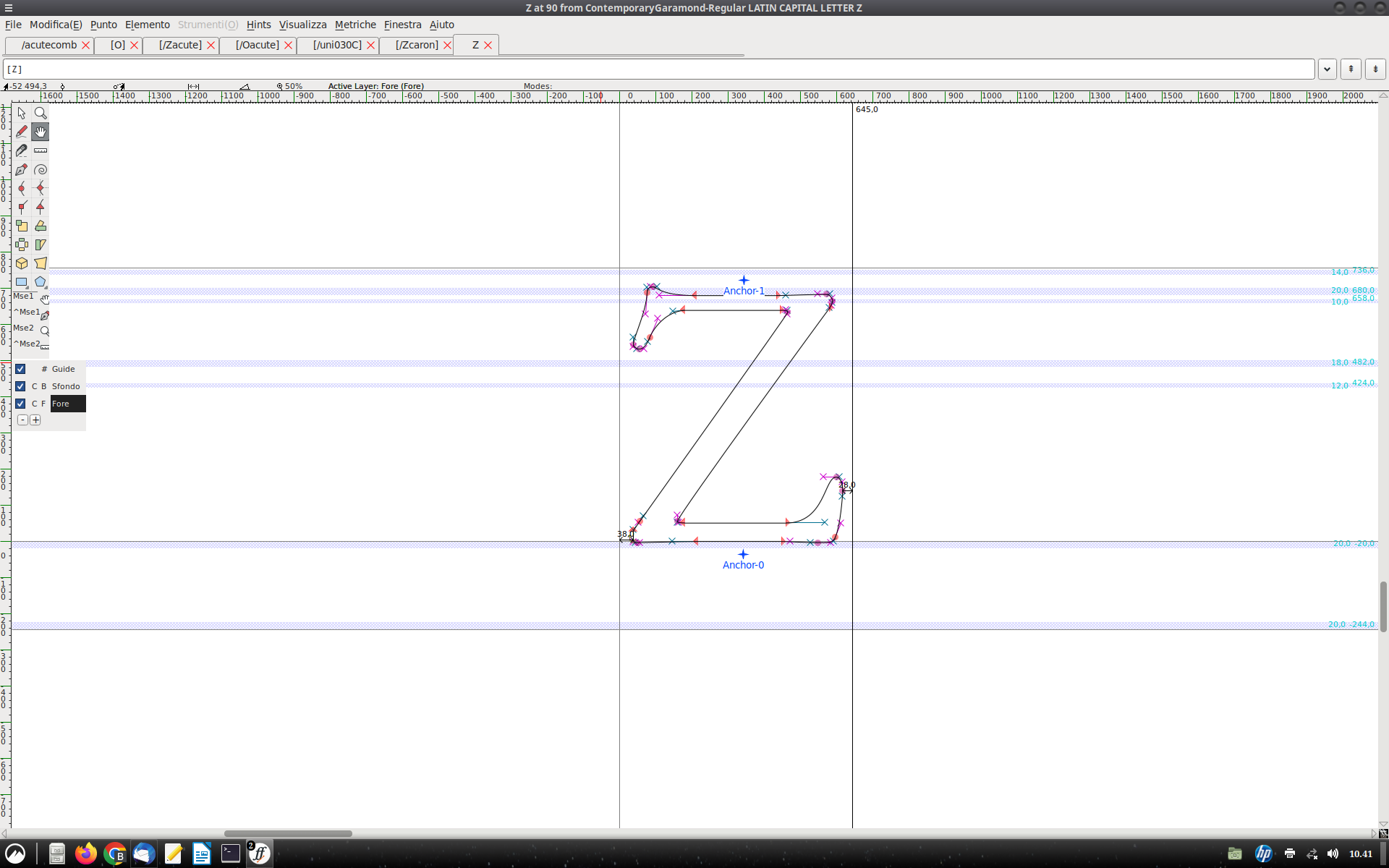Close the /Oacute glyph tab
This screenshot has width=1389, height=868.
tap(288, 45)
